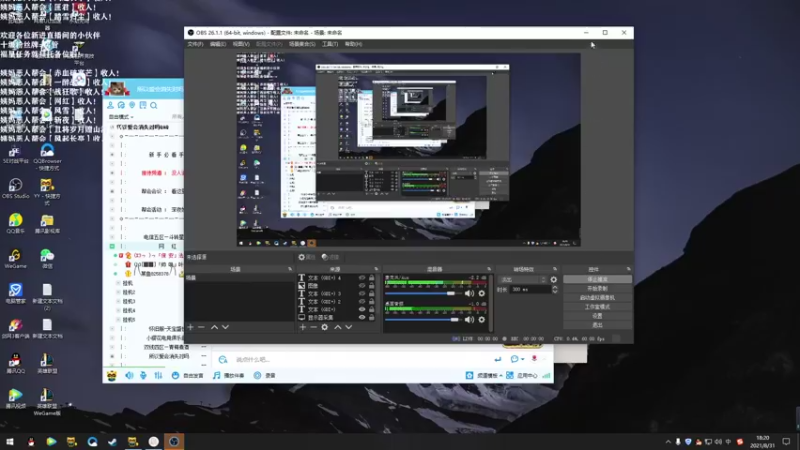
Task: Toggle visibility of the text (GDI+) 2 source
Action: point(362,302)
